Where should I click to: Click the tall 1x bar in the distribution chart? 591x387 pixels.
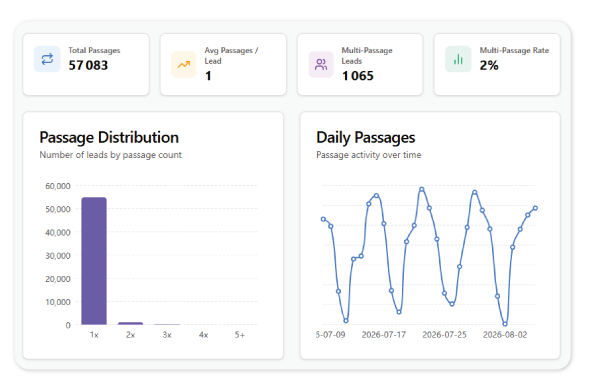(94, 261)
